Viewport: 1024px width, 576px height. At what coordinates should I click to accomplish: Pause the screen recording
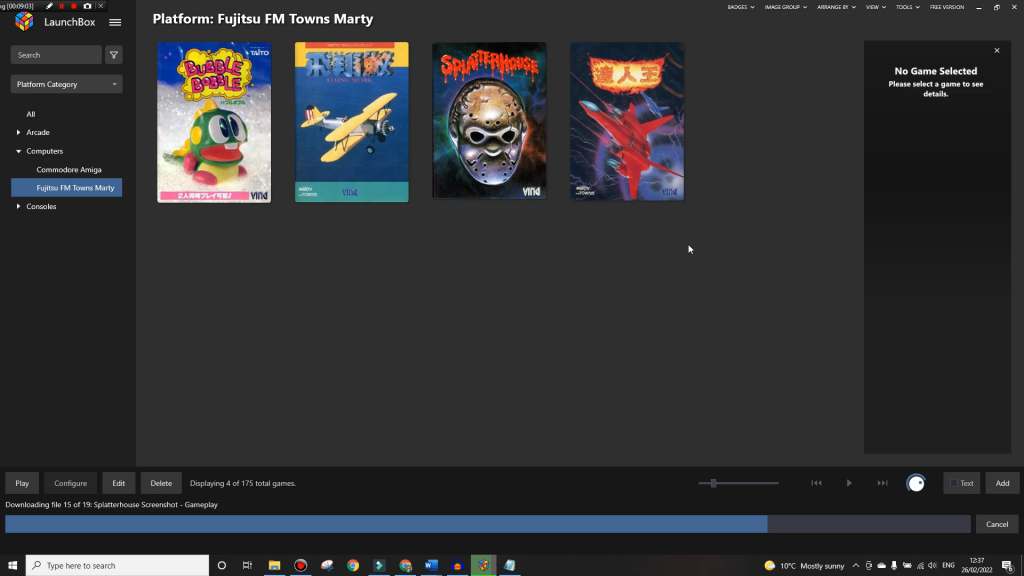point(62,6)
